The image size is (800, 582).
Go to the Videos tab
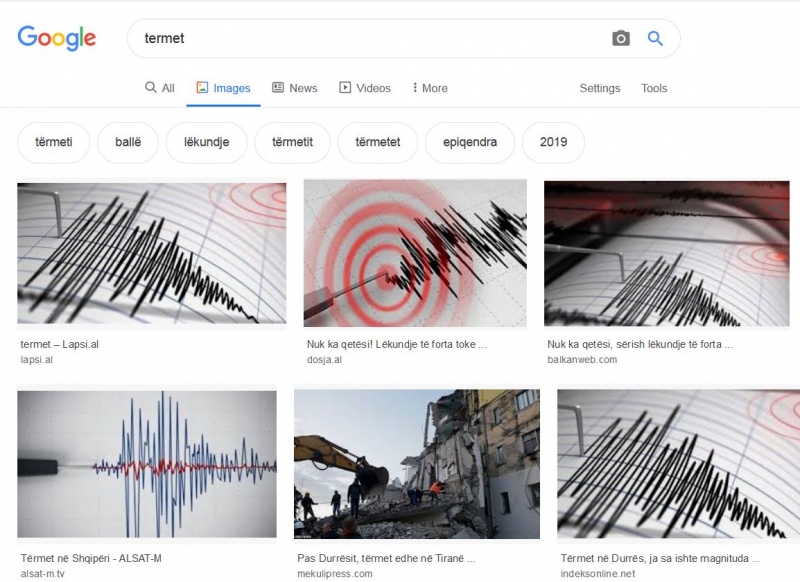pyautogui.click(x=365, y=88)
